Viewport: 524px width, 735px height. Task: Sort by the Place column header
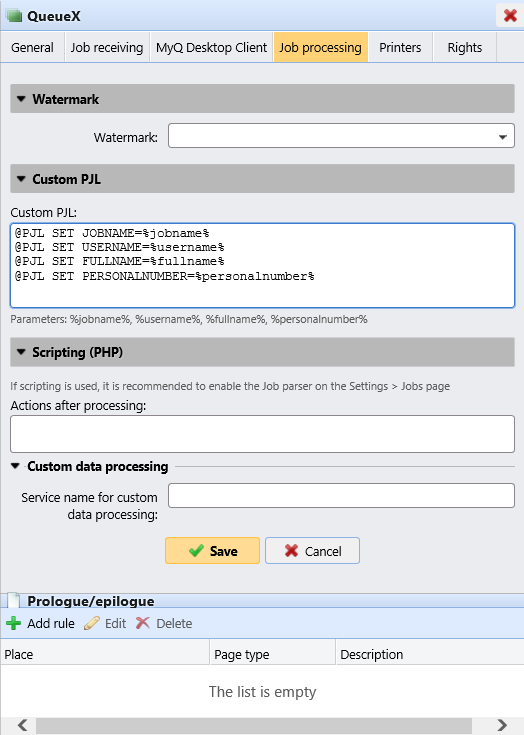click(105, 654)
